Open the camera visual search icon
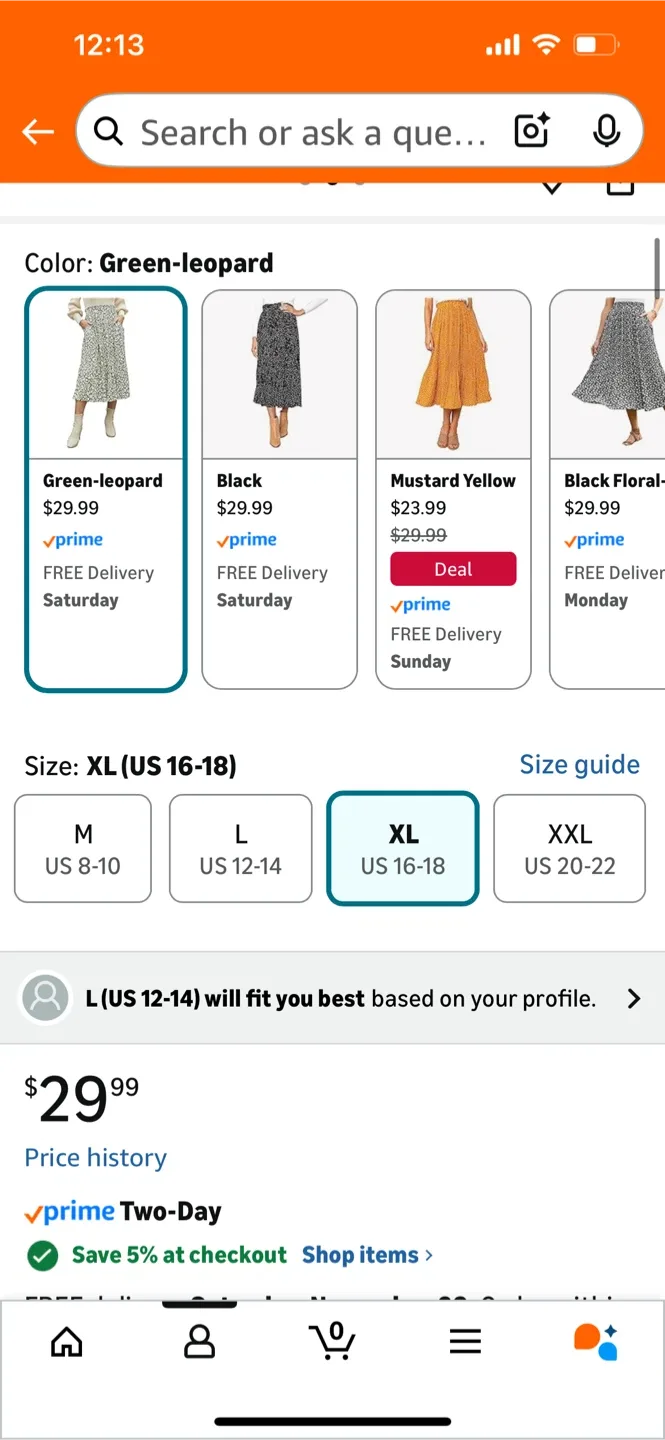The image size is (665, 1440). 530,131
